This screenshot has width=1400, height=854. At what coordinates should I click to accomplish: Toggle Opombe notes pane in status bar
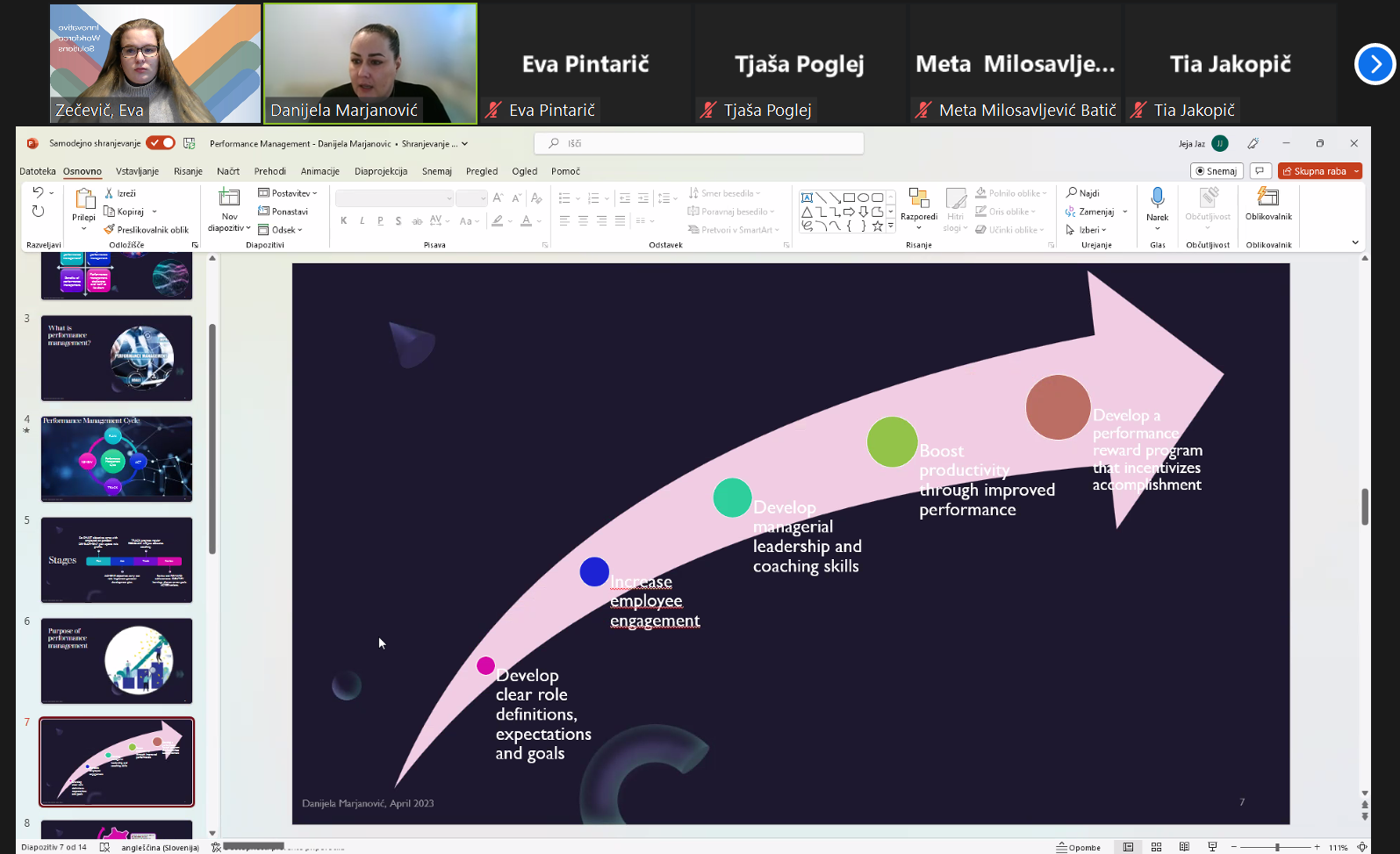(1079, 847)
